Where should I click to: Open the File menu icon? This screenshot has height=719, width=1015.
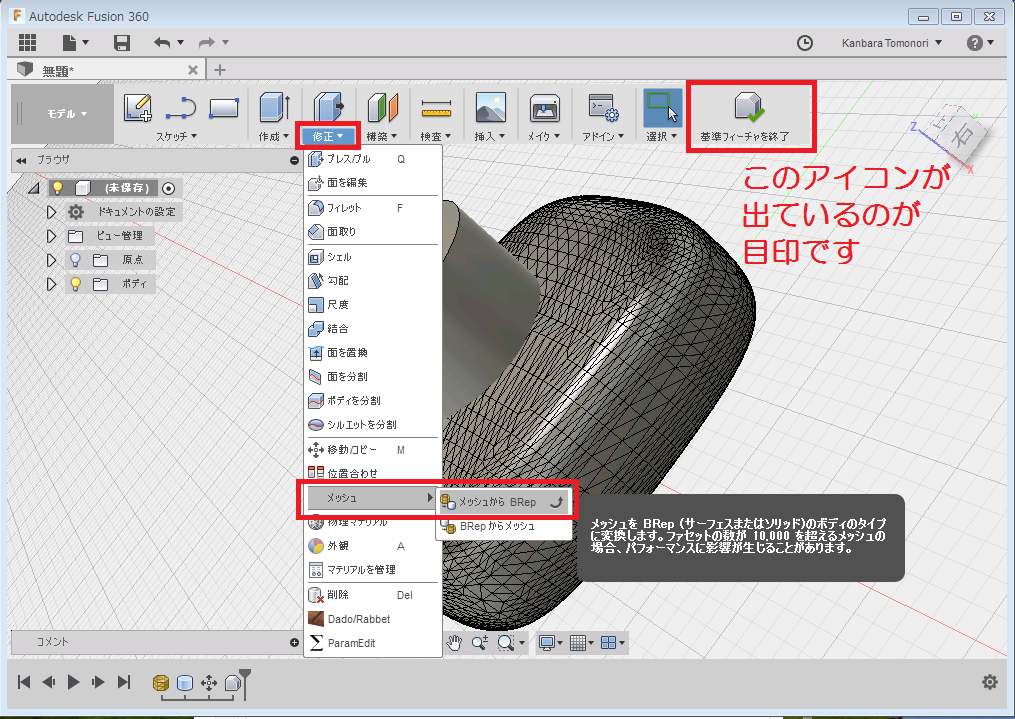(x=75, y=43)
